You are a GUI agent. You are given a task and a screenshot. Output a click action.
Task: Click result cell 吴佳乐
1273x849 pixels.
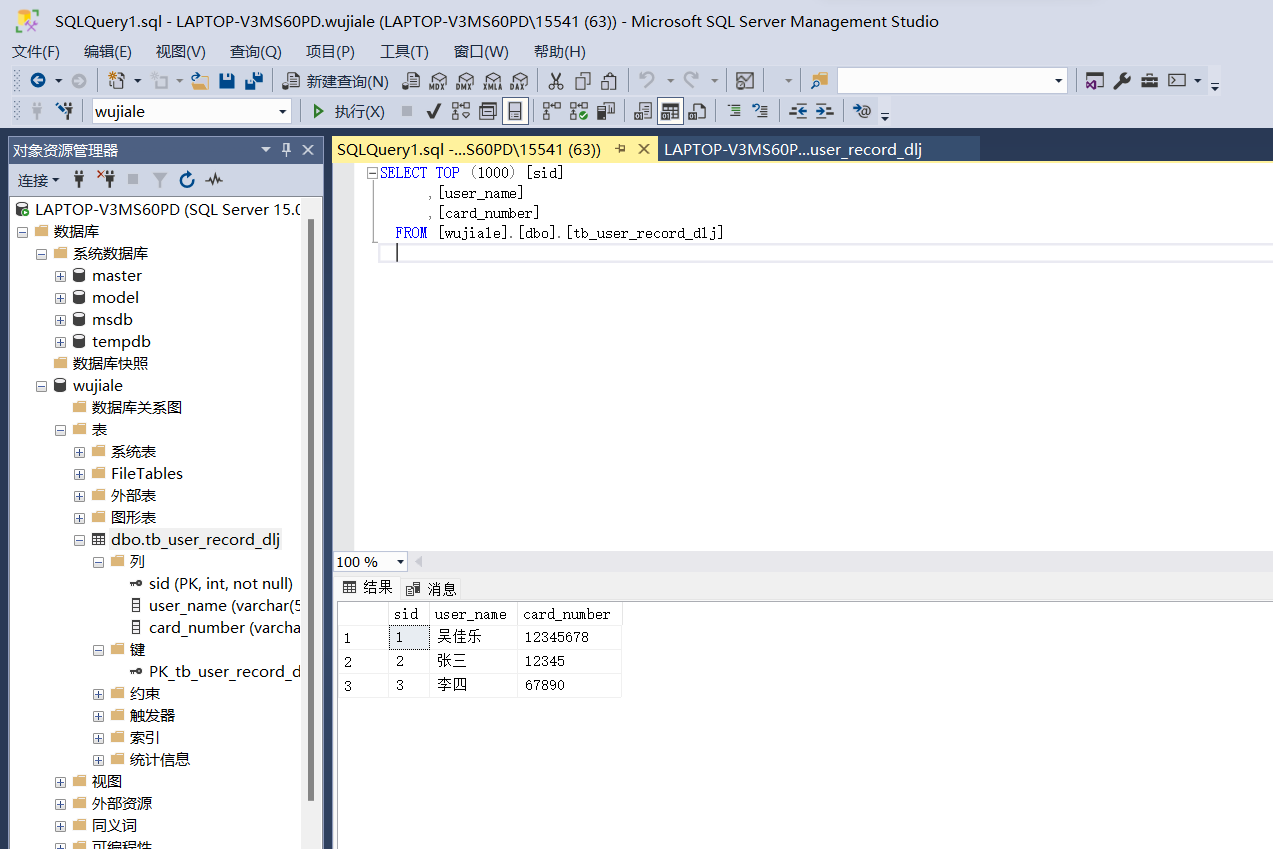point(475,638)
